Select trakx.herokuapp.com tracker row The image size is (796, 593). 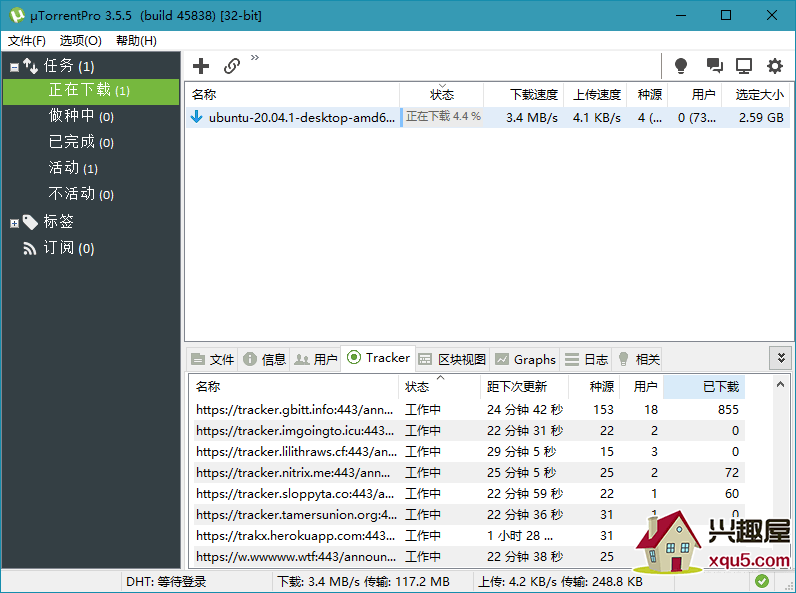pos(469,536)
